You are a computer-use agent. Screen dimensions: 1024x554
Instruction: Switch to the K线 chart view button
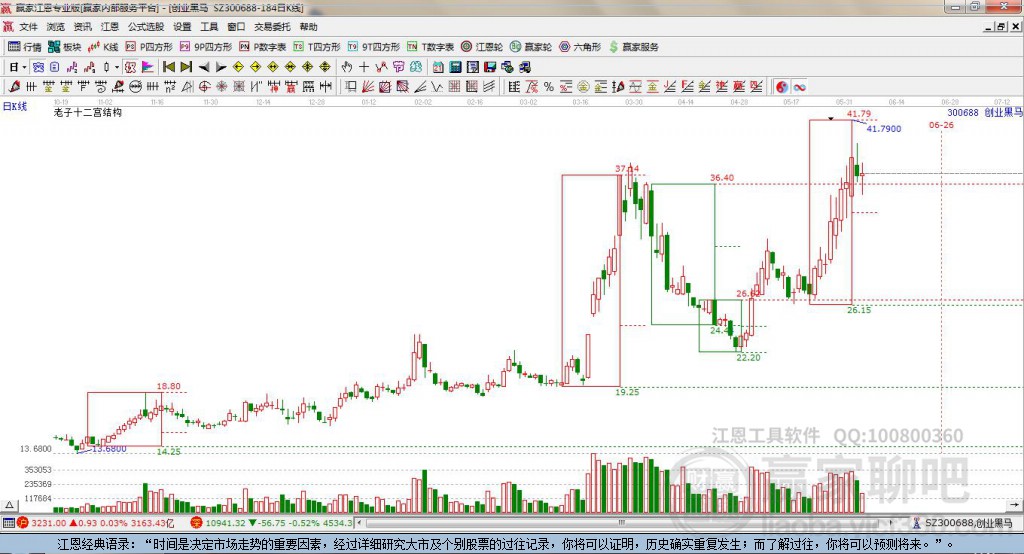click(x=103, y=47)
